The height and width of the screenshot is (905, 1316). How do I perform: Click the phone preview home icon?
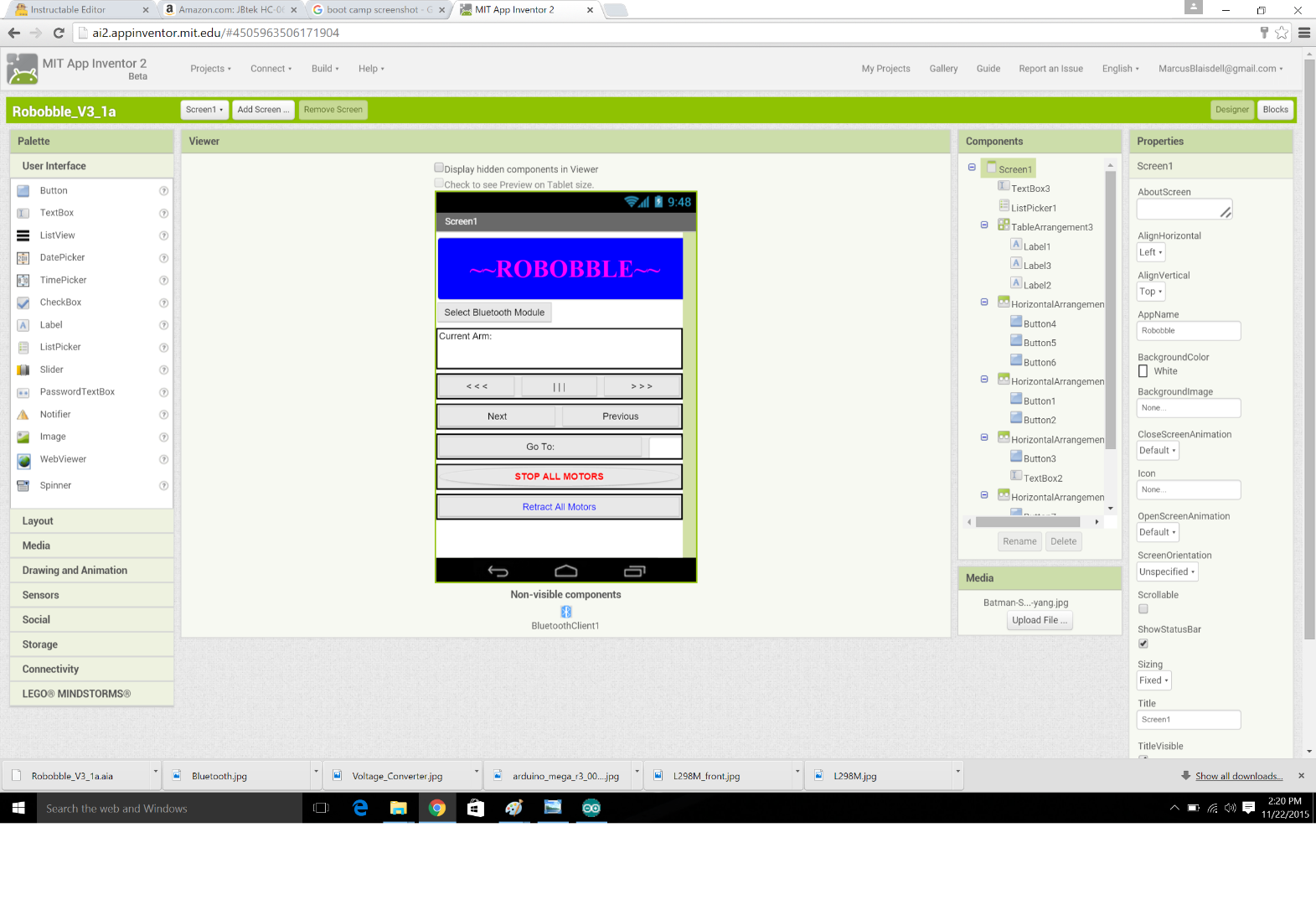pyautogui.click(x=566, y=571)
